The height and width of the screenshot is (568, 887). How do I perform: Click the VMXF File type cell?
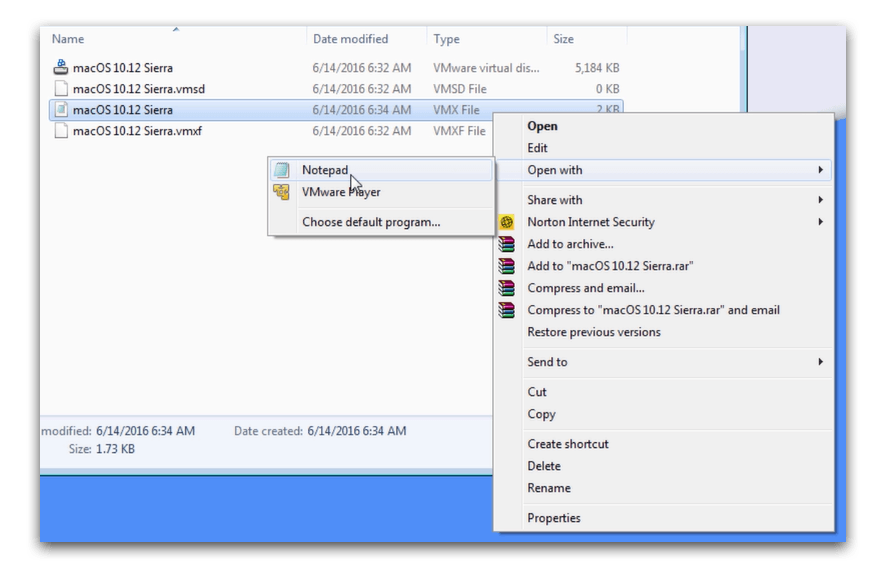point(459,131)
